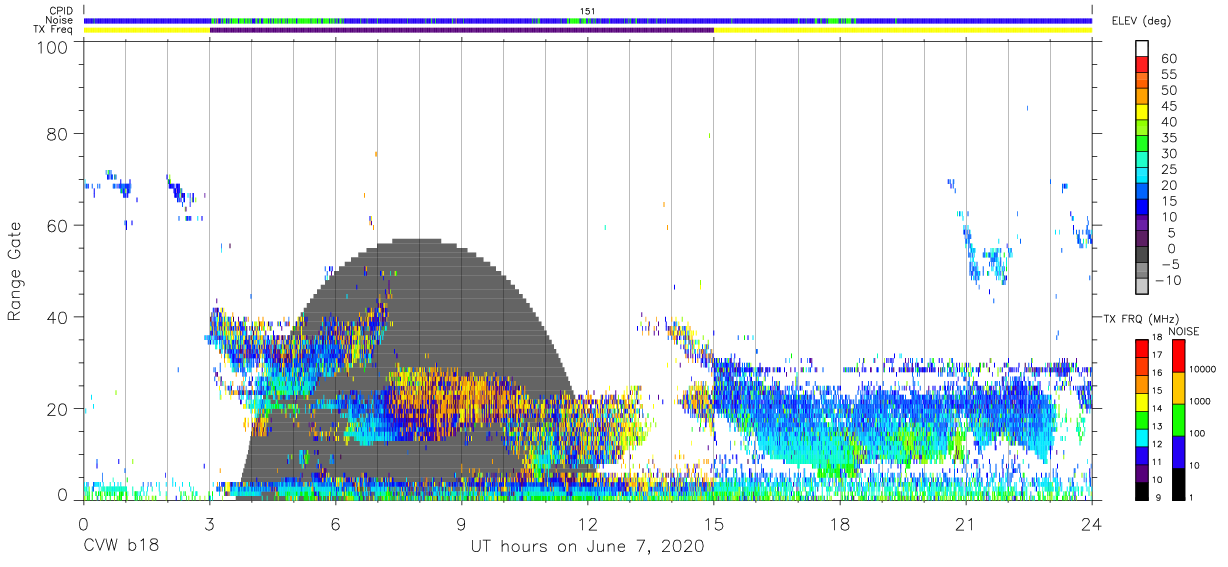The image size is (1228, 567).
Task: Click the purple segment of the TX Freq bar
Action: point(461,30)
